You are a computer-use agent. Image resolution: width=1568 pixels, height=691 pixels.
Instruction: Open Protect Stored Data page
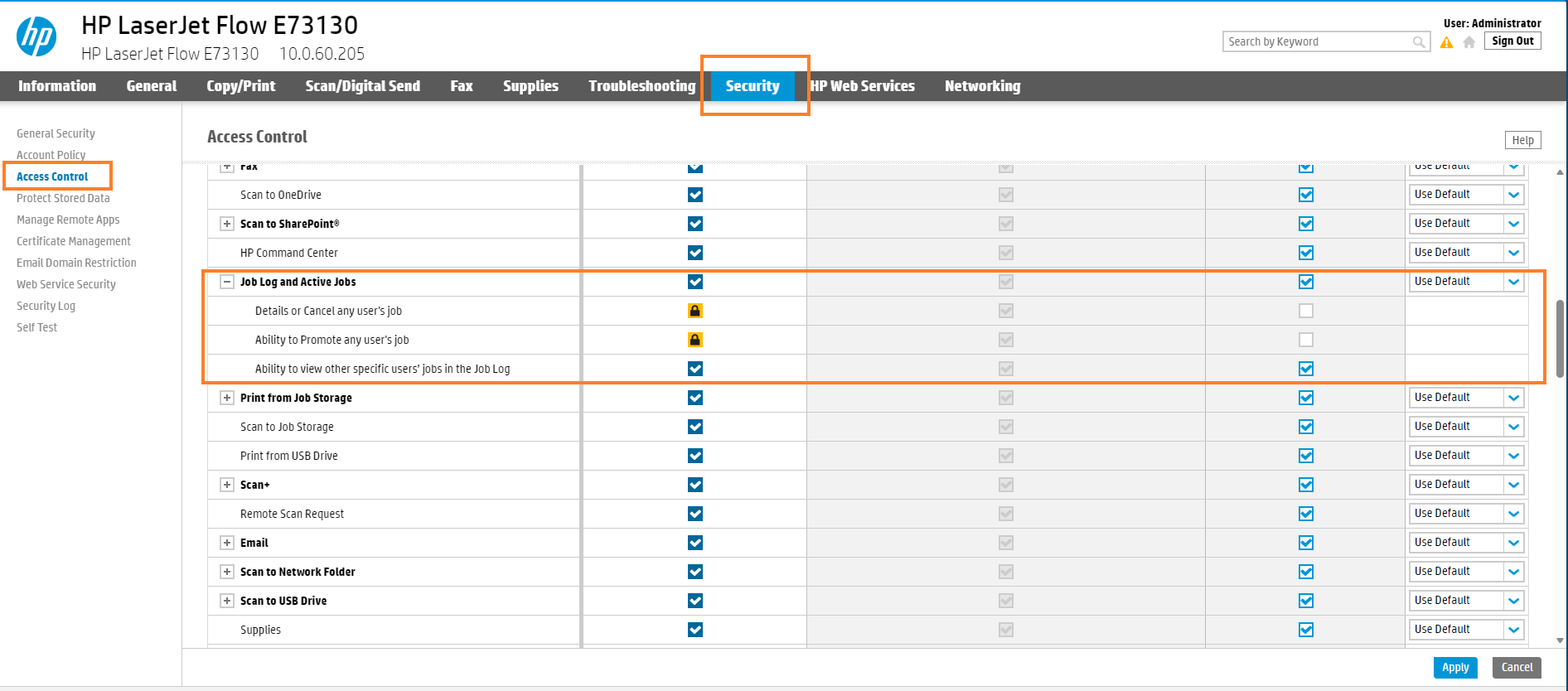(x=63, y=198)
